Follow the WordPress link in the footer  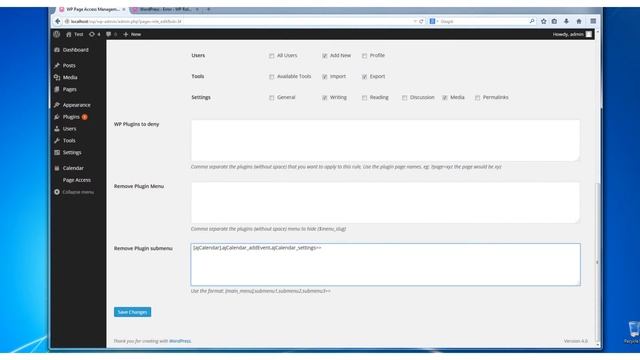(x=180, y=341)
